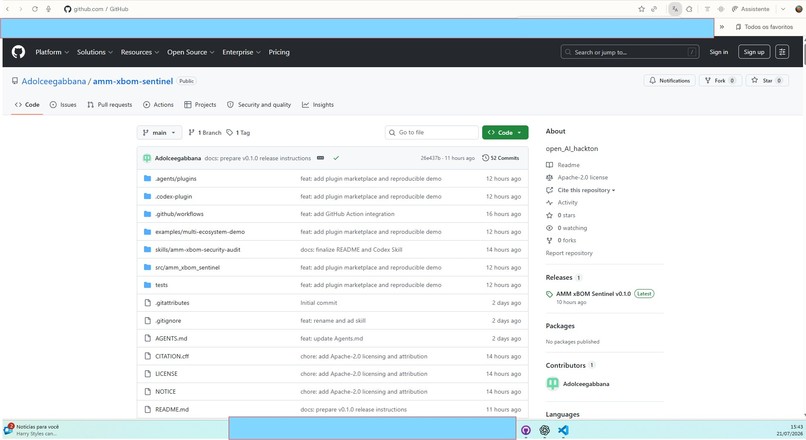Open the Visual Studio Code taskbar icon
806x440 pixels.
pyautogui.click(x=563, y=430)
